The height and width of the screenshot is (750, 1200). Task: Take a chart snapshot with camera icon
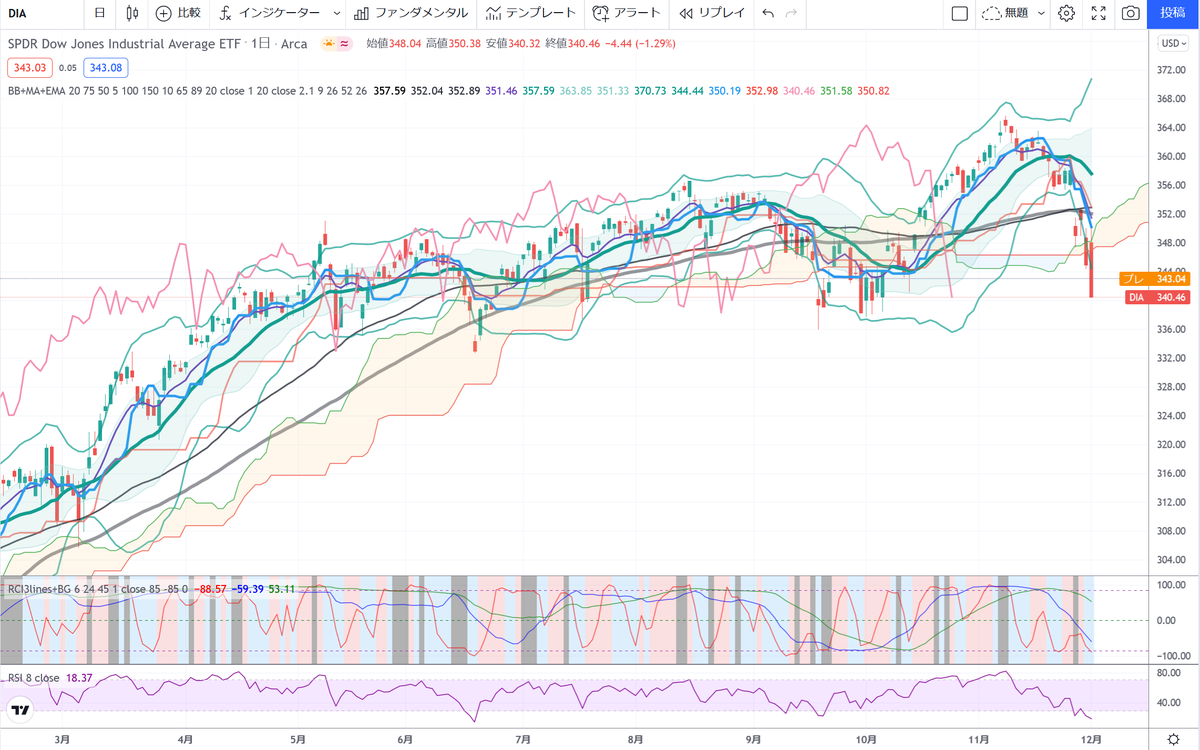point(1130,13)
